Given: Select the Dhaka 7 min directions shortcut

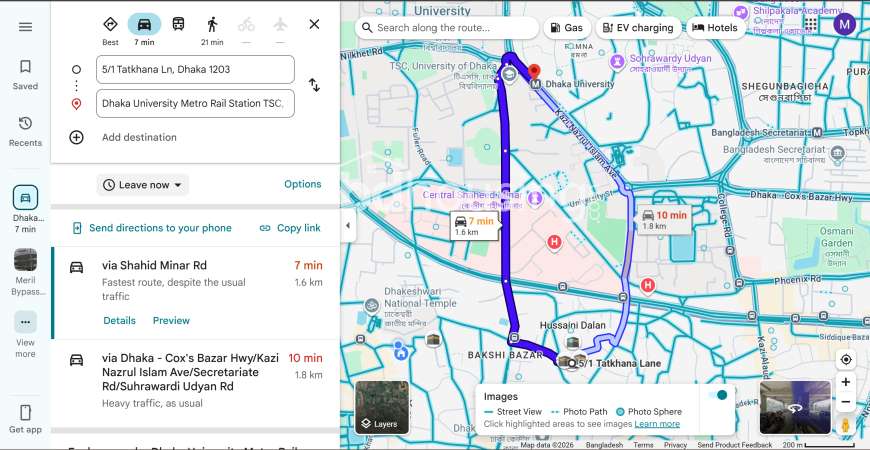Looking at the screenshot, I should point(26,209).
